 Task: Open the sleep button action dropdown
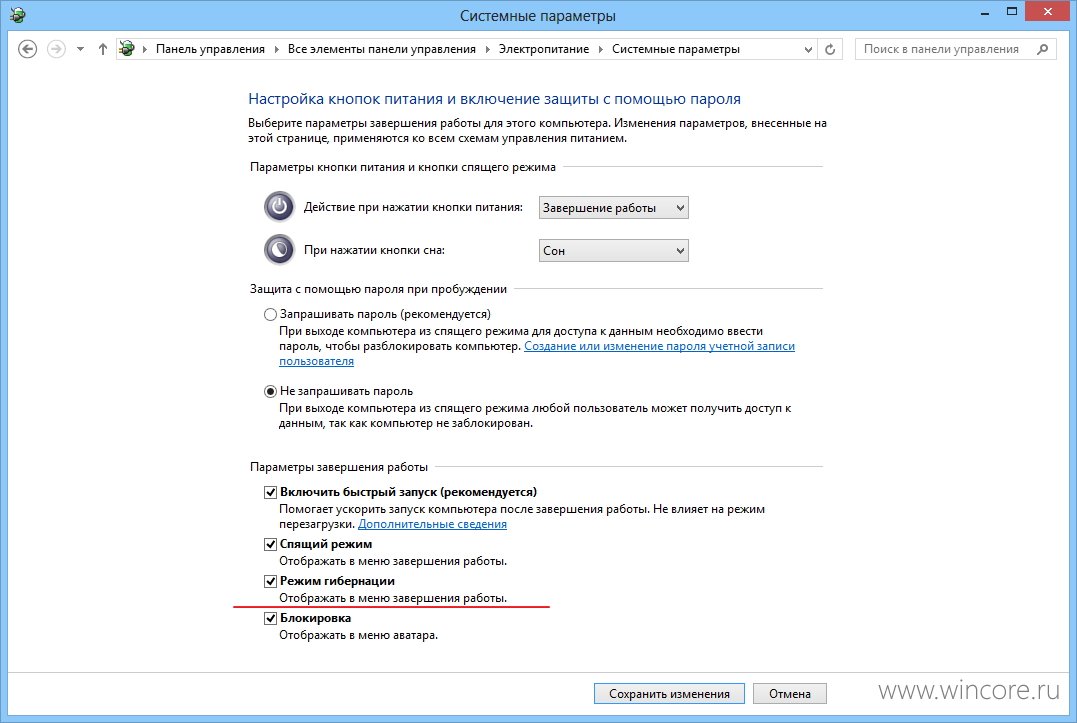[x=613, y=251]
